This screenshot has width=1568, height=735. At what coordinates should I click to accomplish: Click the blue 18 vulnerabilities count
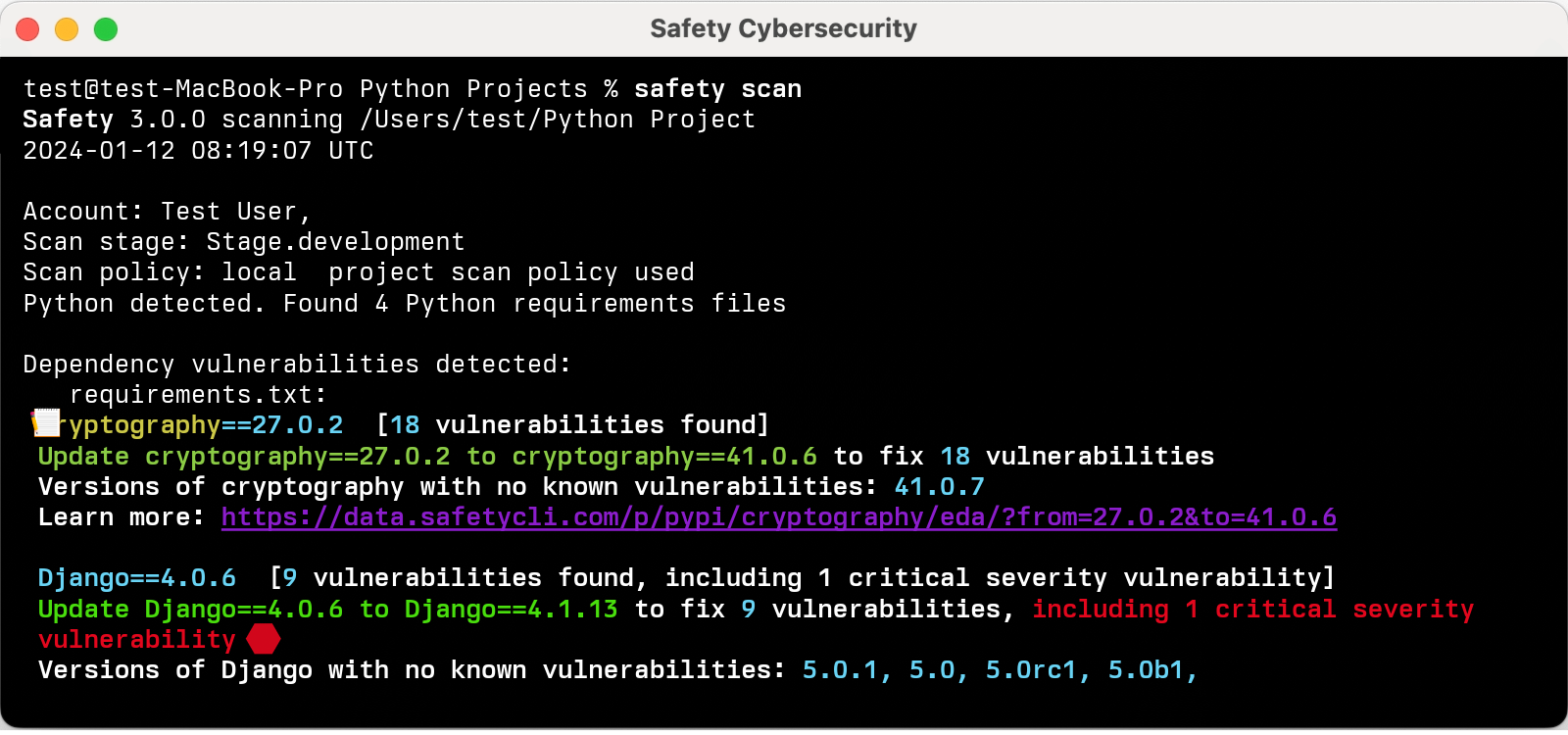pos(407,423)
